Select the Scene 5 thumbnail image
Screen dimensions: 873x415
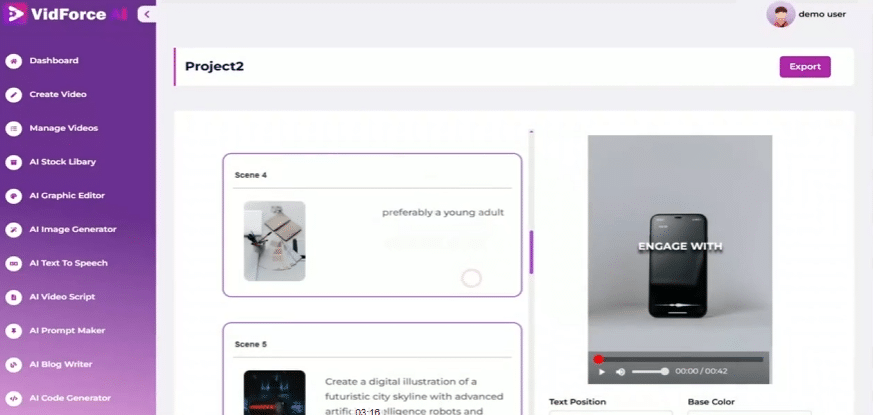274,393
